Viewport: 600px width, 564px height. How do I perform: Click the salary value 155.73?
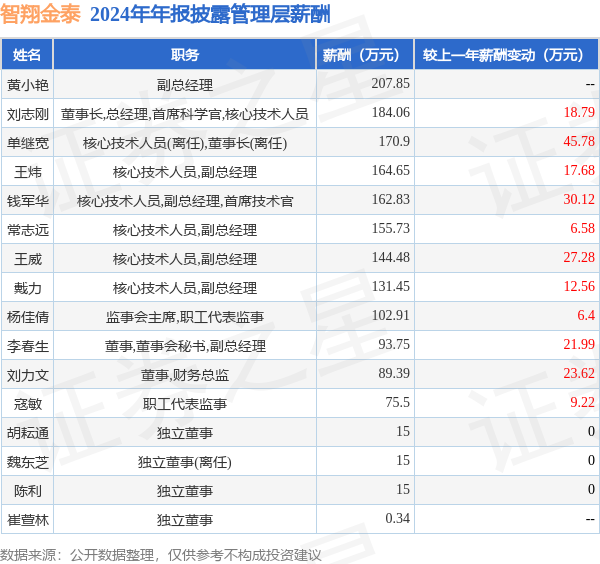coord(390,229)
